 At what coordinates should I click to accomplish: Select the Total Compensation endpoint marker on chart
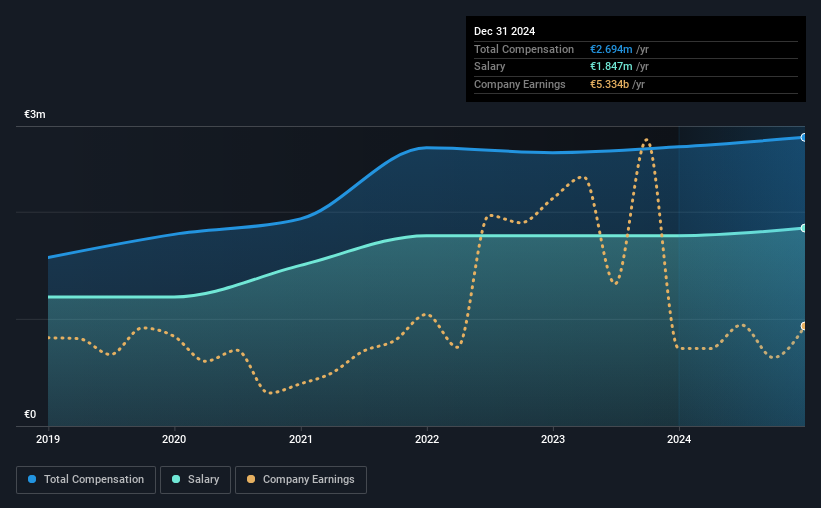804,138
